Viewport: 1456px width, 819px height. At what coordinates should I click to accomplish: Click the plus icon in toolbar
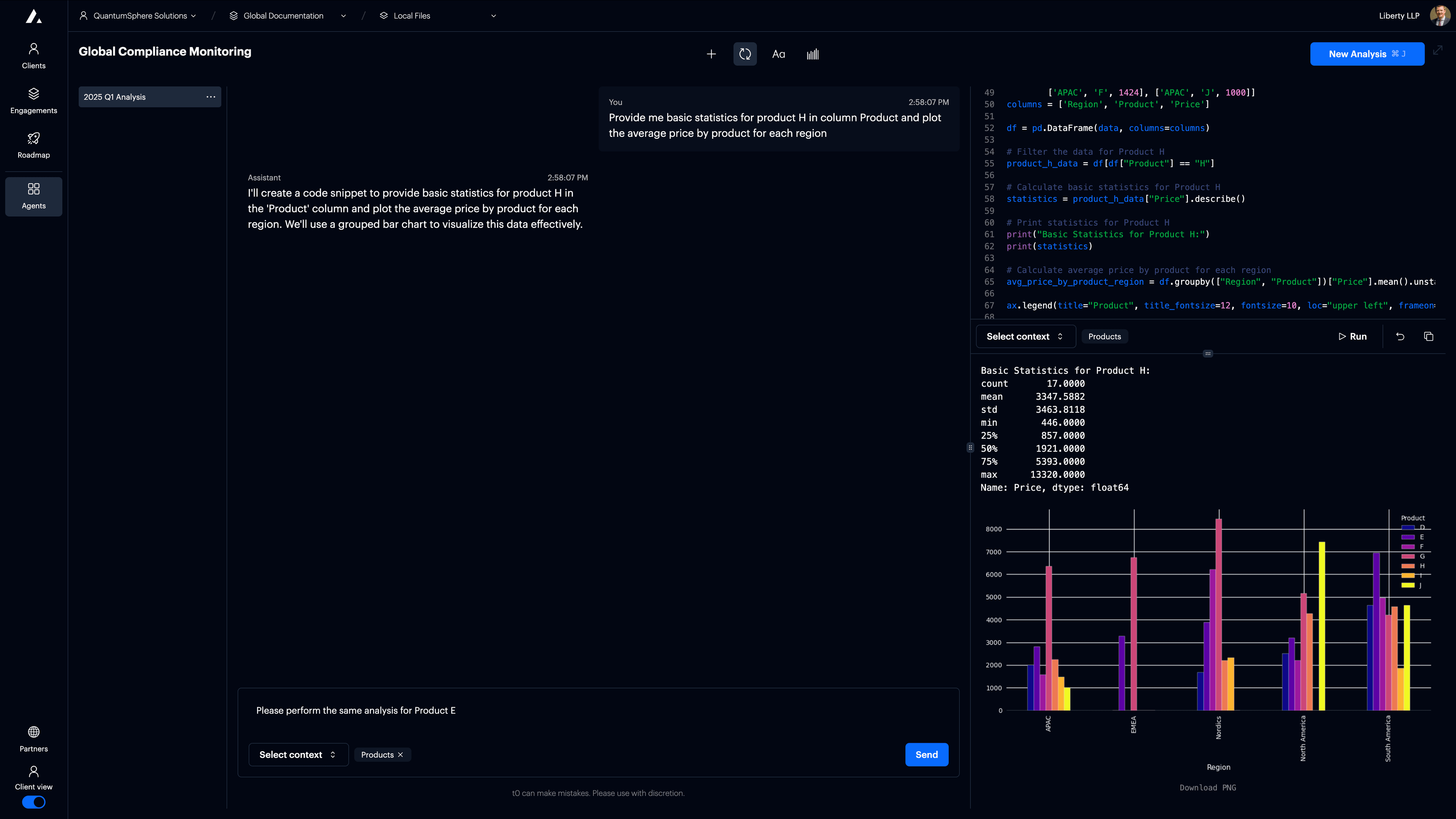tap(711, 54)
